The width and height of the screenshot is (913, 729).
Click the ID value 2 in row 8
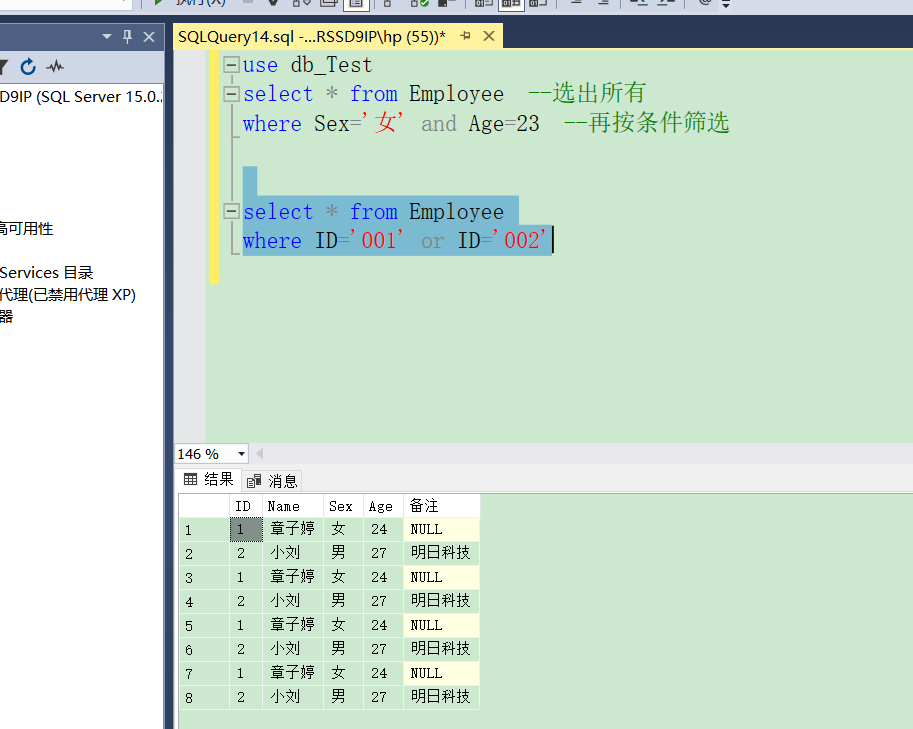coord(246,697)
